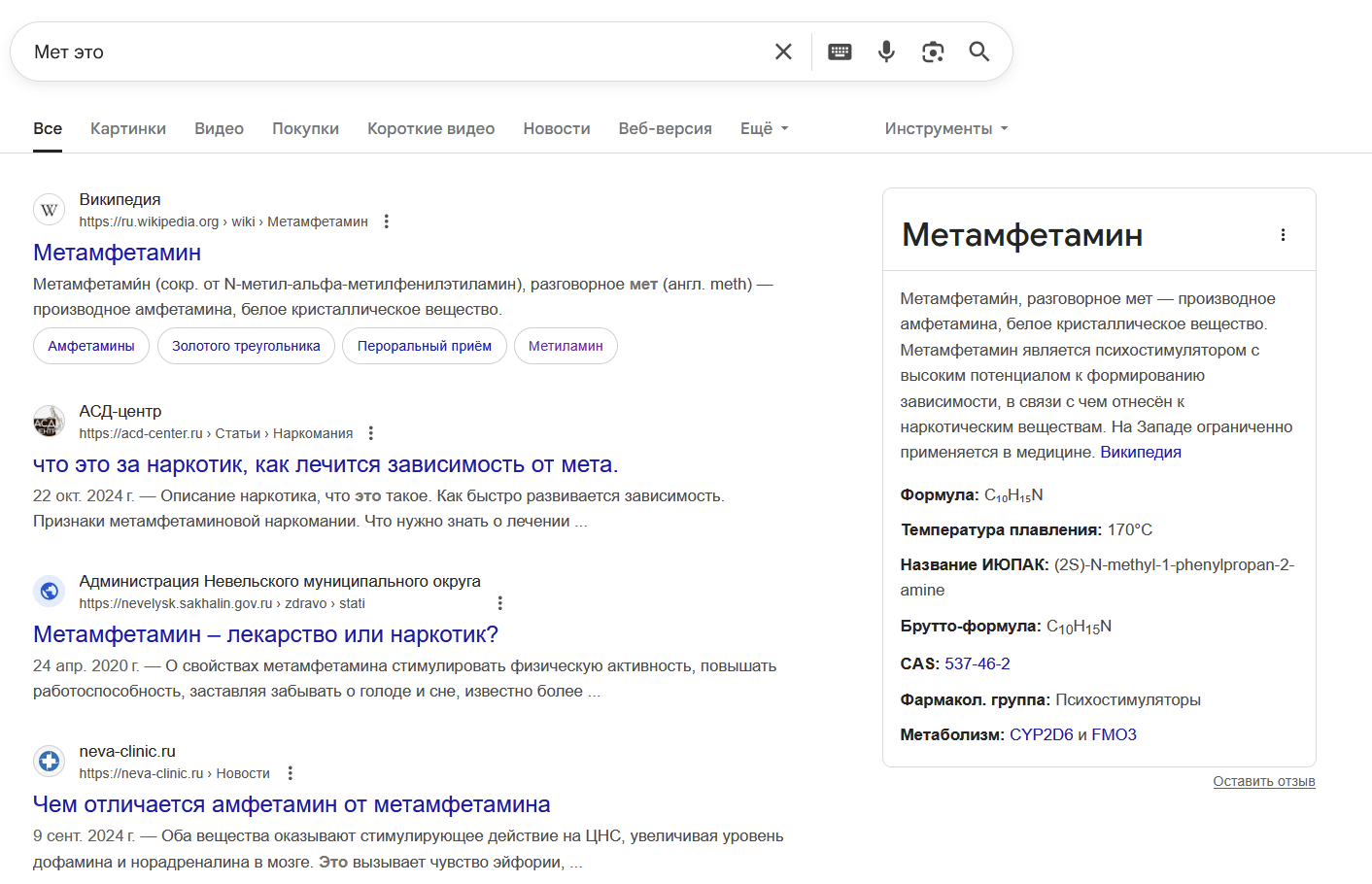Viewport: 1372px width, 884px height.
Task: Open the Wikipedia result's three-dot menu
Action: pyautogui.click(x=387, y=221)
